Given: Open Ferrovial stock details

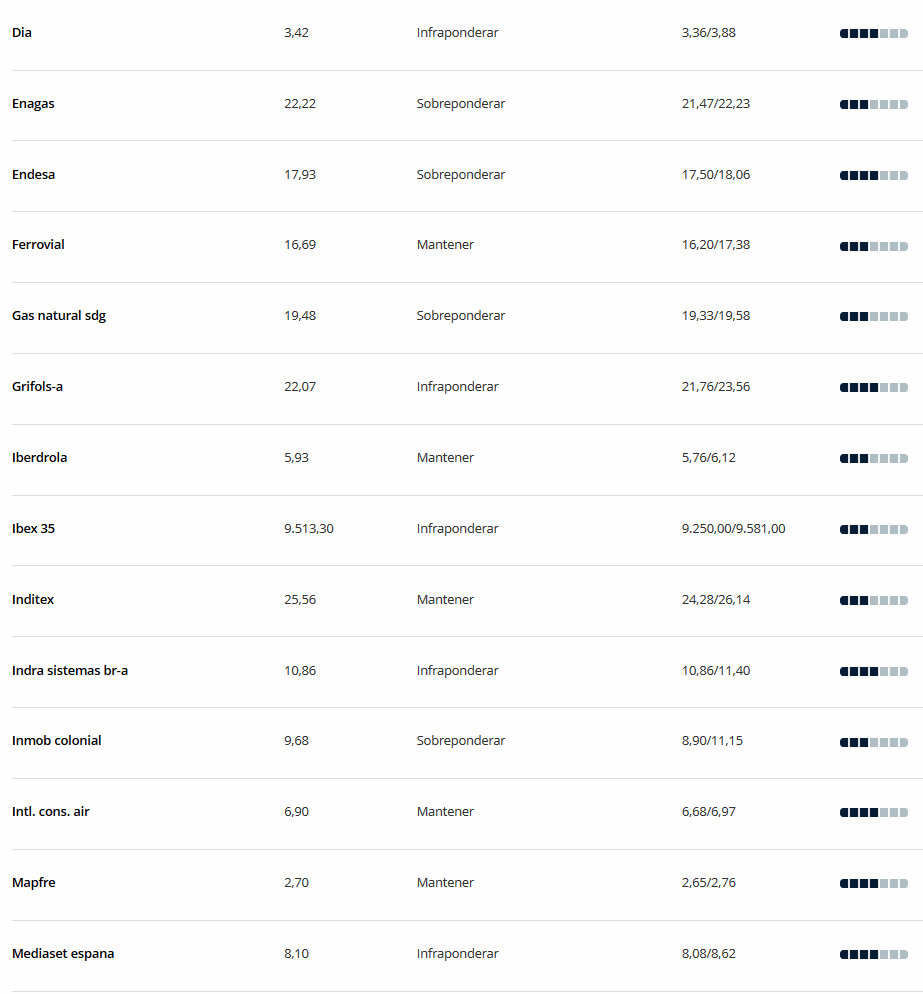Looking at the screenshot, I should coord(38,245).
